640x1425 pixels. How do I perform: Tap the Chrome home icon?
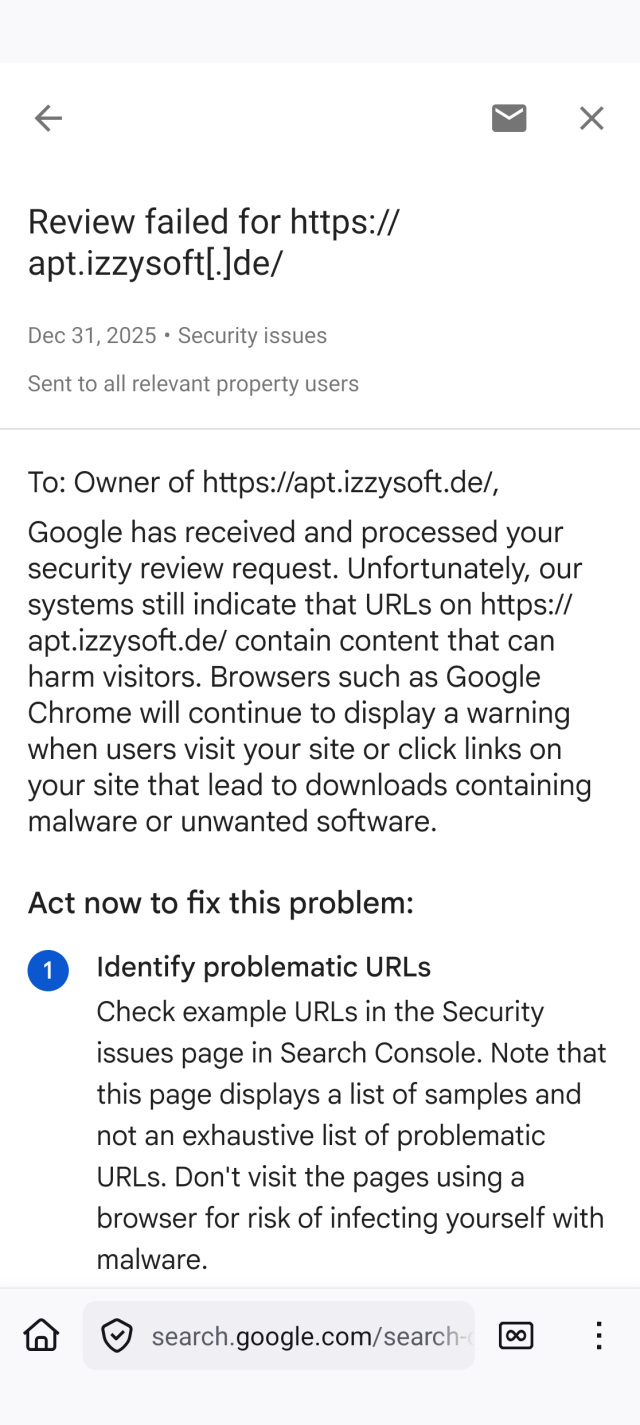coord(40,1334)
